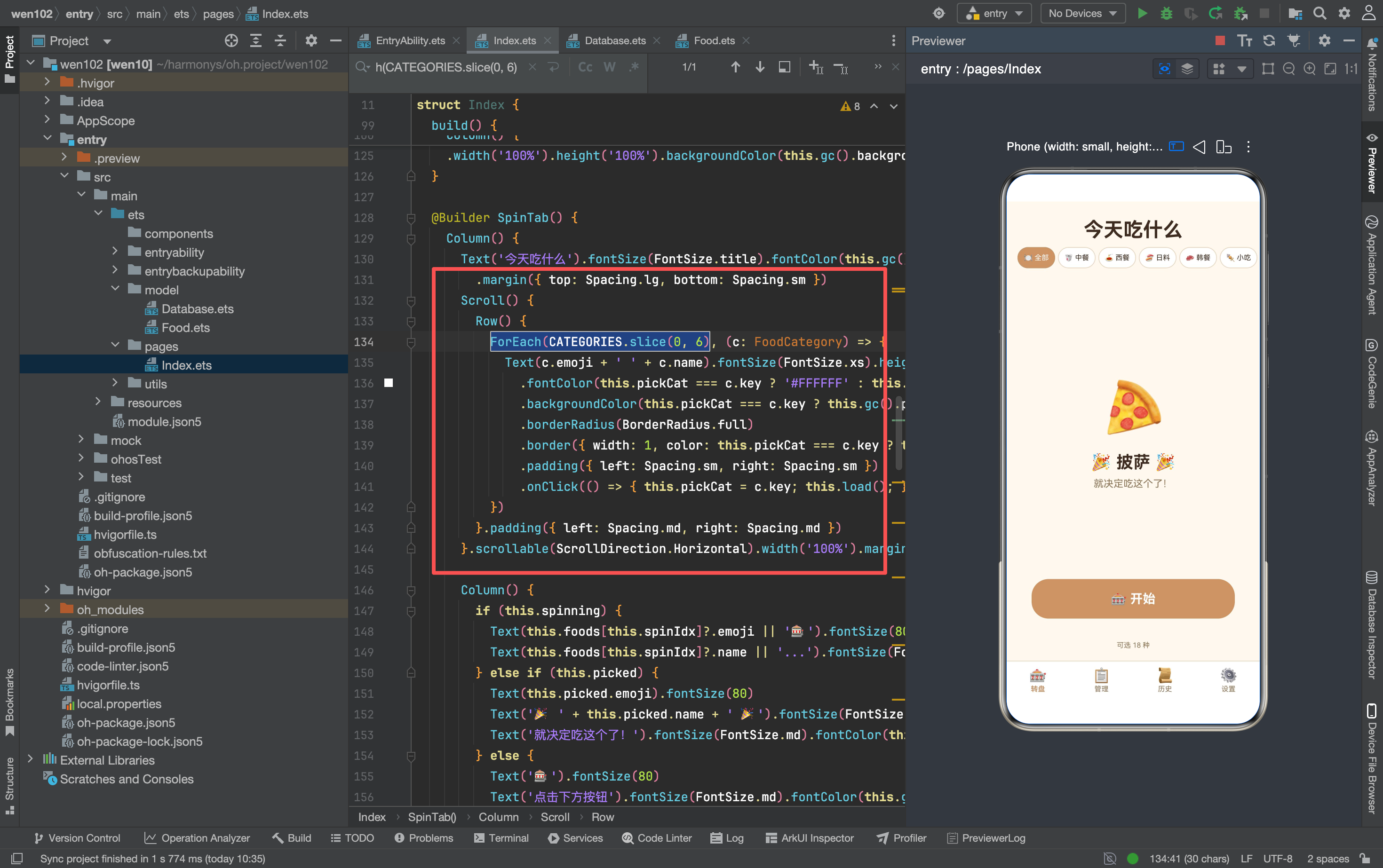Open the No Devices dropdown
Image resolution: width=1383 pixels, height=868 pixels.
point(1082,13)
